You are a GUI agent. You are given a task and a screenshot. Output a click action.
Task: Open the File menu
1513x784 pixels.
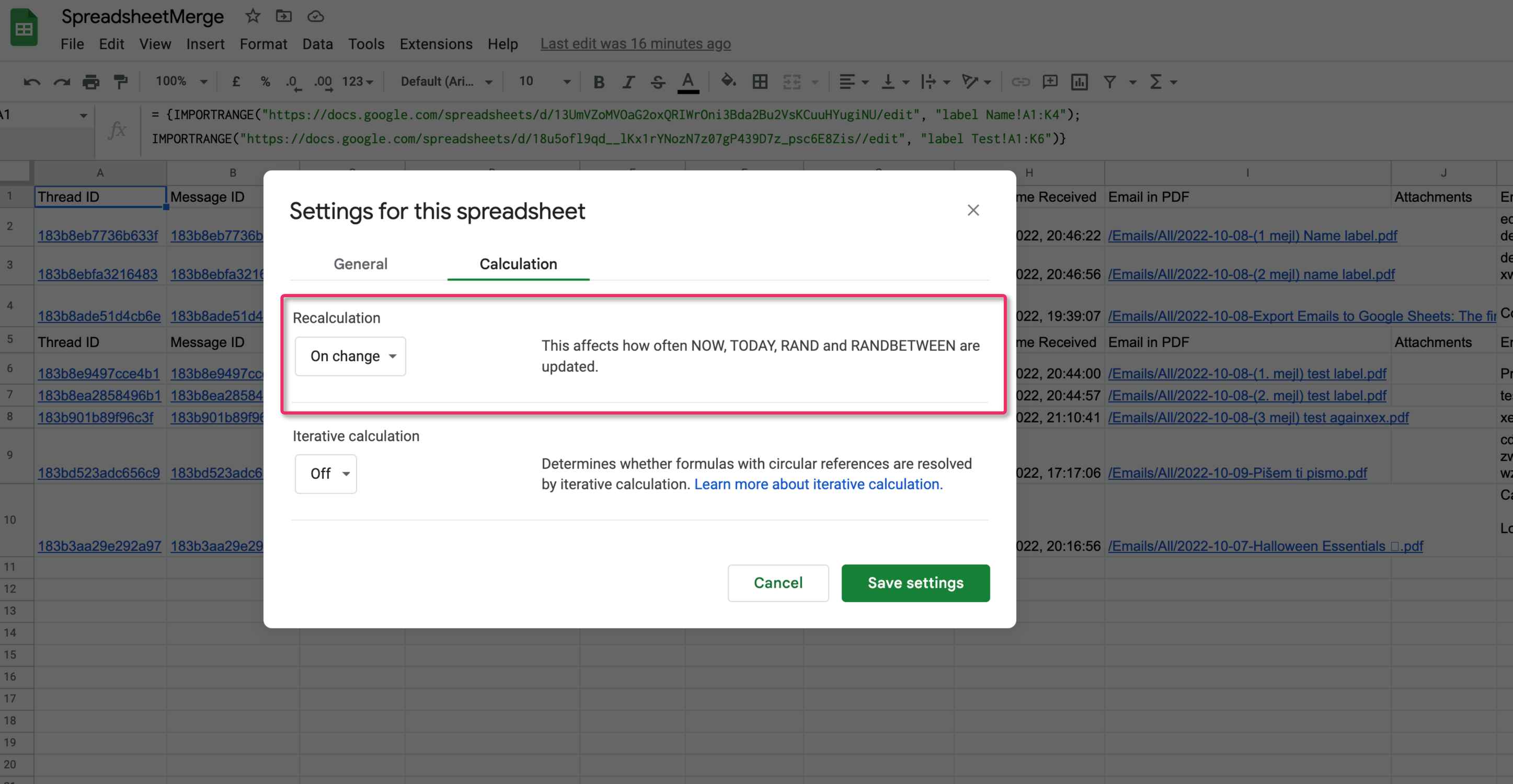[72, 44]
